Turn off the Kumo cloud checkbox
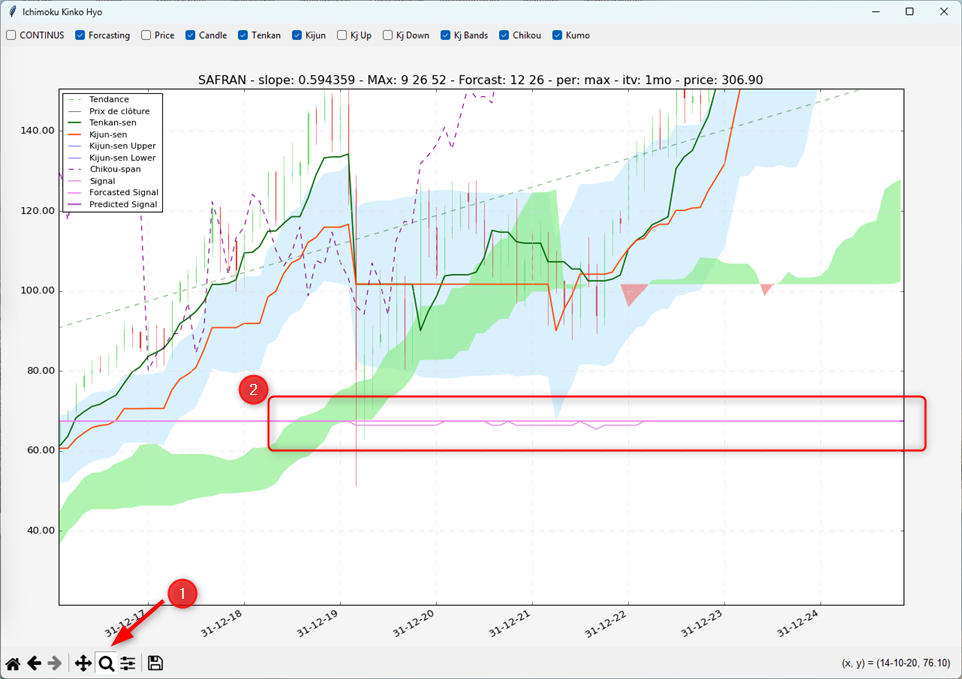 click(557, 35)
